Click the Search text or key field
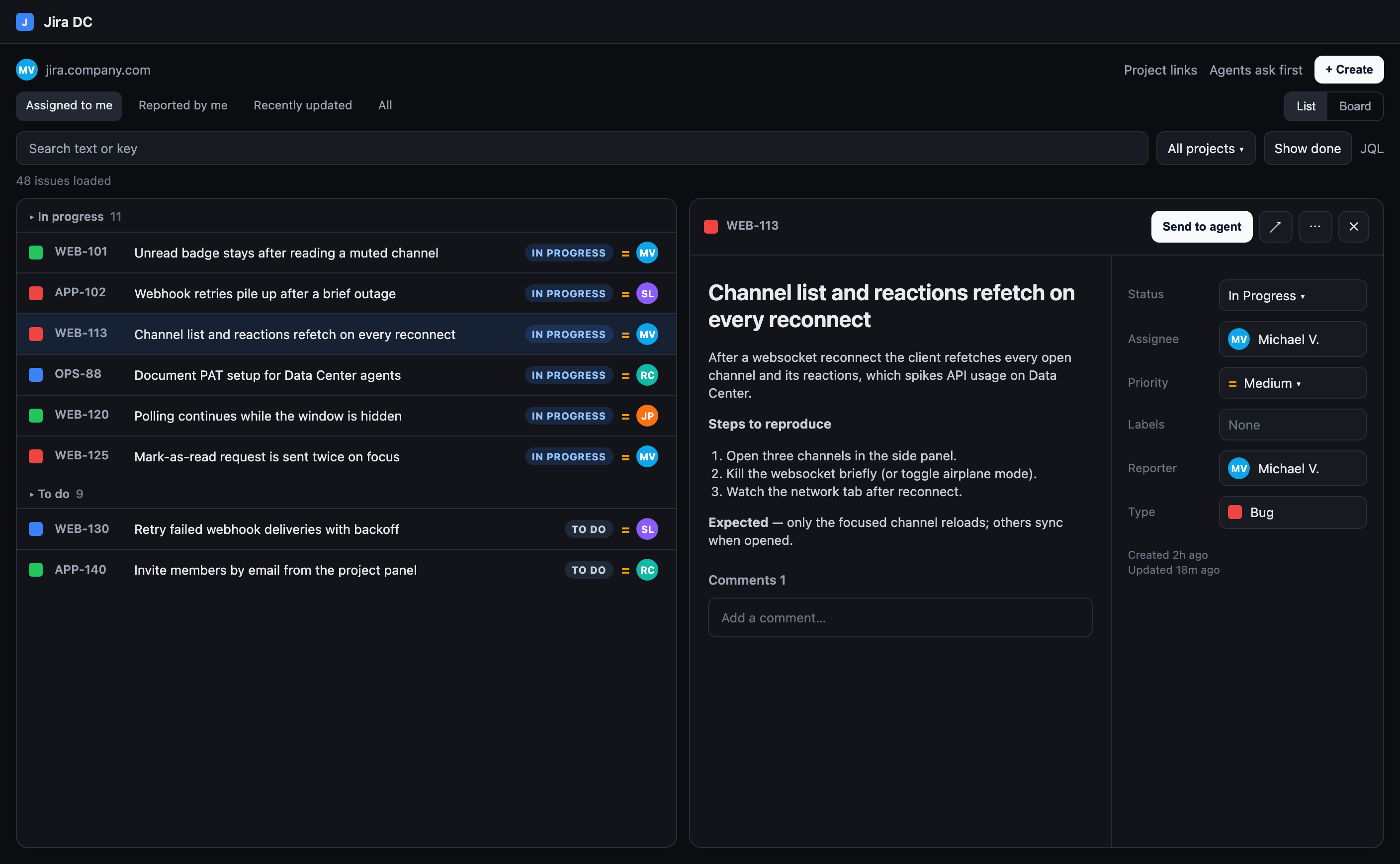The height and width of the screenshot is (864, 1400). click(582, 149)
